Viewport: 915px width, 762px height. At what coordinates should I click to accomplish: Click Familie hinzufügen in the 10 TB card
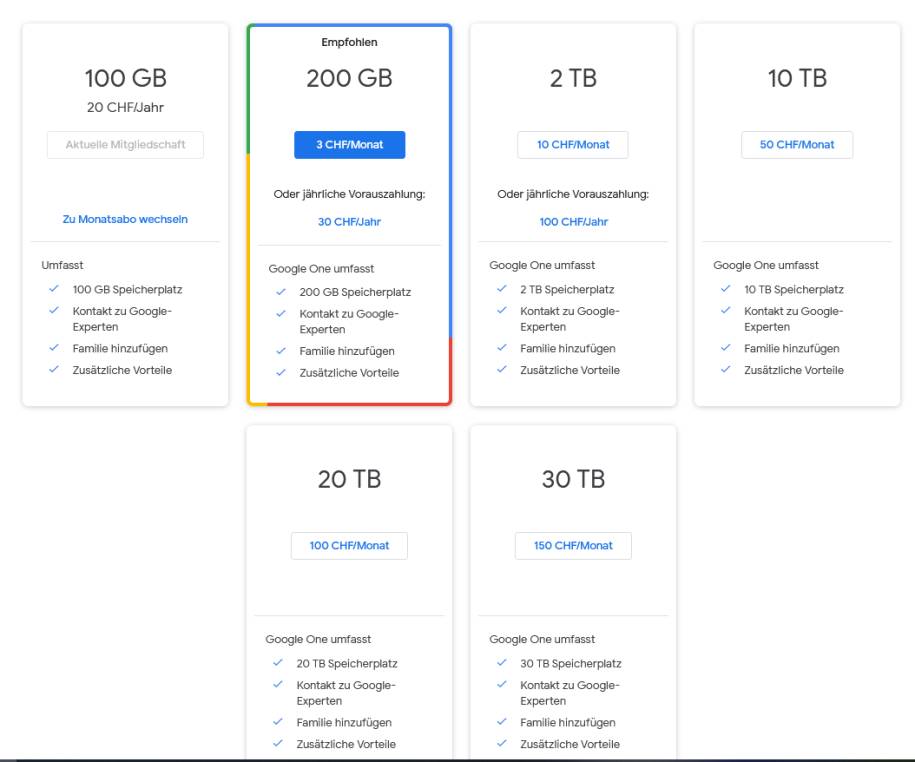pos(792,348)
